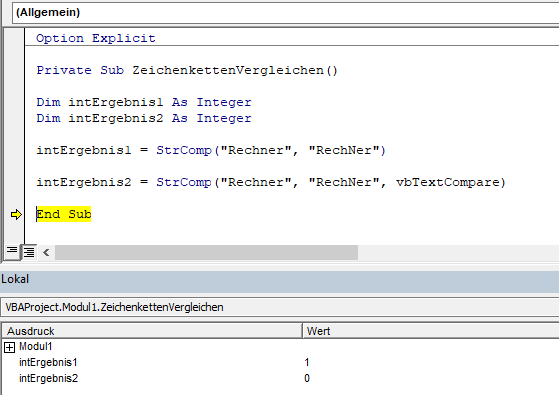The width and height of the screenshot is (559, 395).
Task: Click Modul1 label in Locals tree
Action: coord(36,347)
